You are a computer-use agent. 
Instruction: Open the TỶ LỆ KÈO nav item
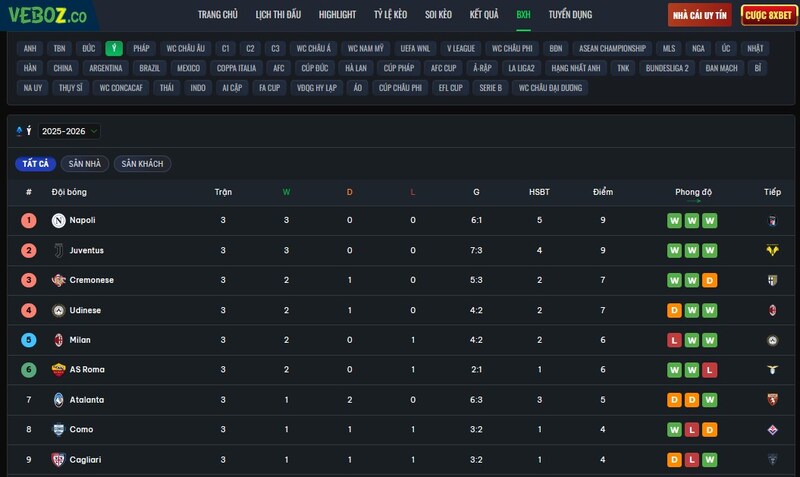pos(390,15)
